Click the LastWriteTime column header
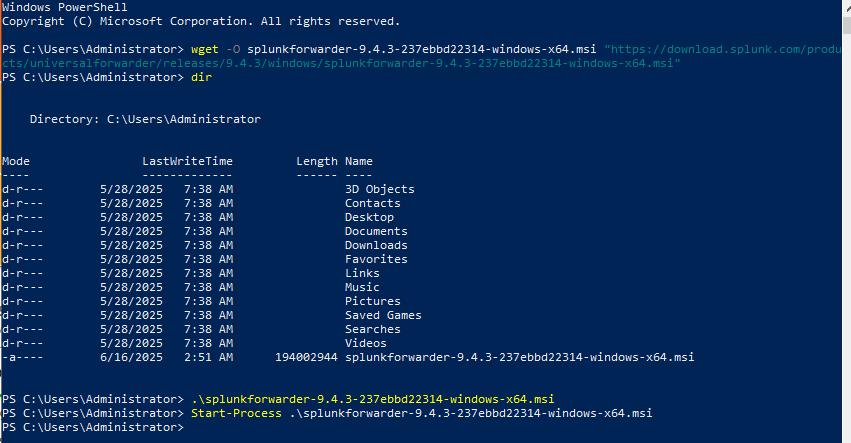Screen dimensions: 851x443 (x=188, y=161)
